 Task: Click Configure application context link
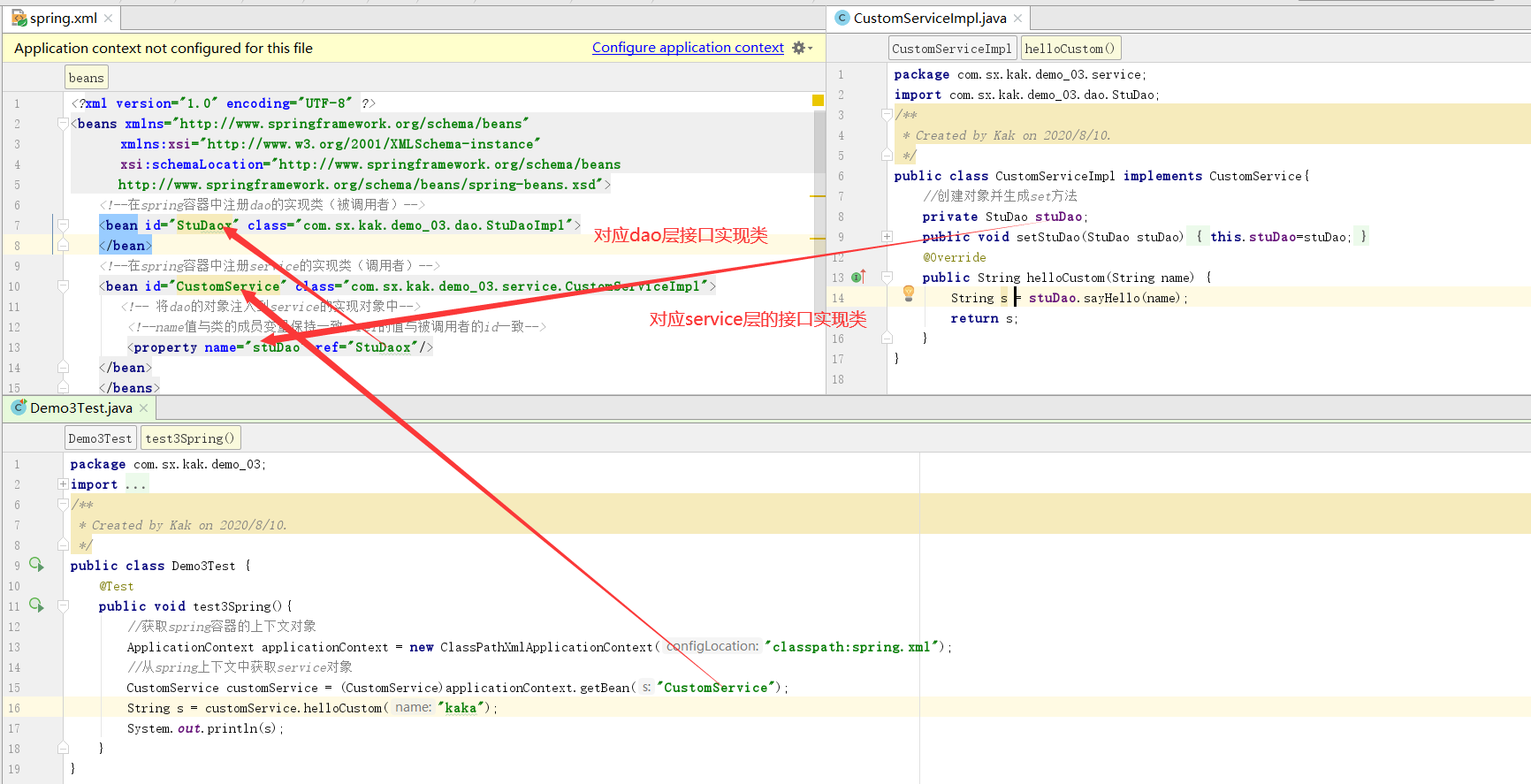pyautogui.click(x=688, y=48)
